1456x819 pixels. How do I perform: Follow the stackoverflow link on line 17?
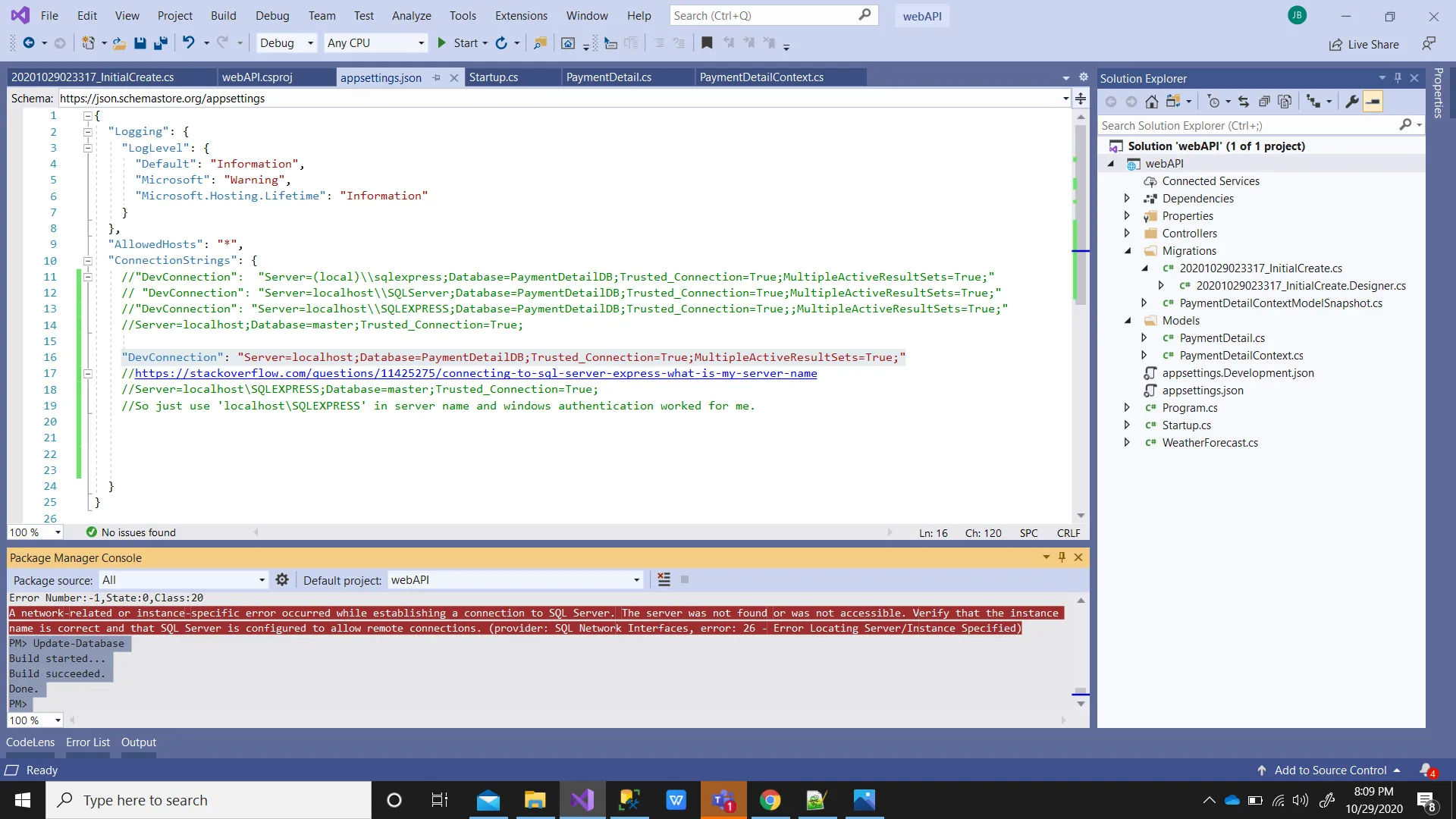pyautogui.click(x=475, y=373)
